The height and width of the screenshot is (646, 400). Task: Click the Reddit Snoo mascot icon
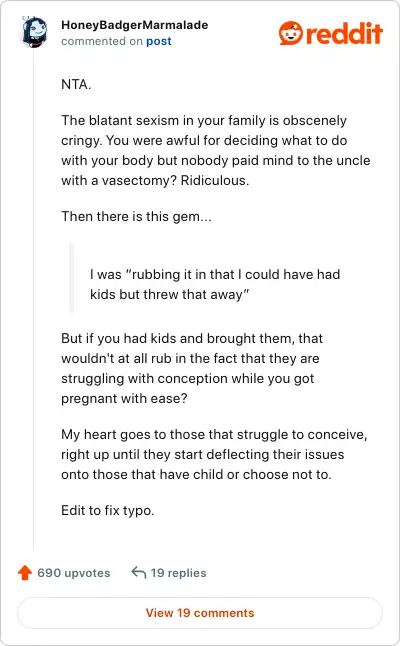click(x=291, y=33)
